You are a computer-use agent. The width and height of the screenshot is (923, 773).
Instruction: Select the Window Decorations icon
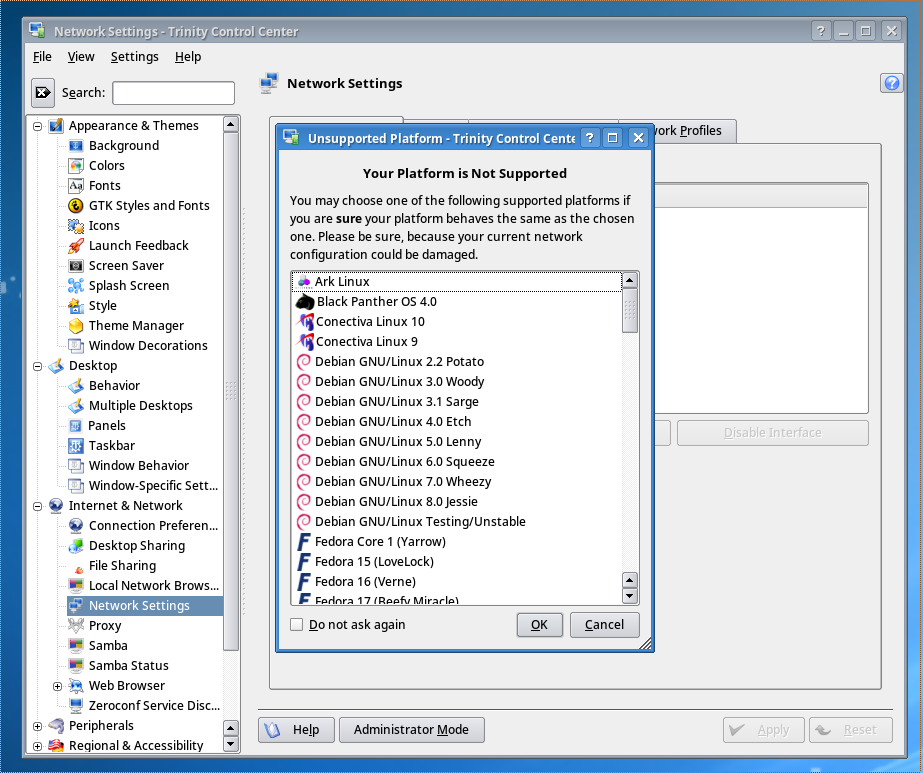[x=76, y=346]
